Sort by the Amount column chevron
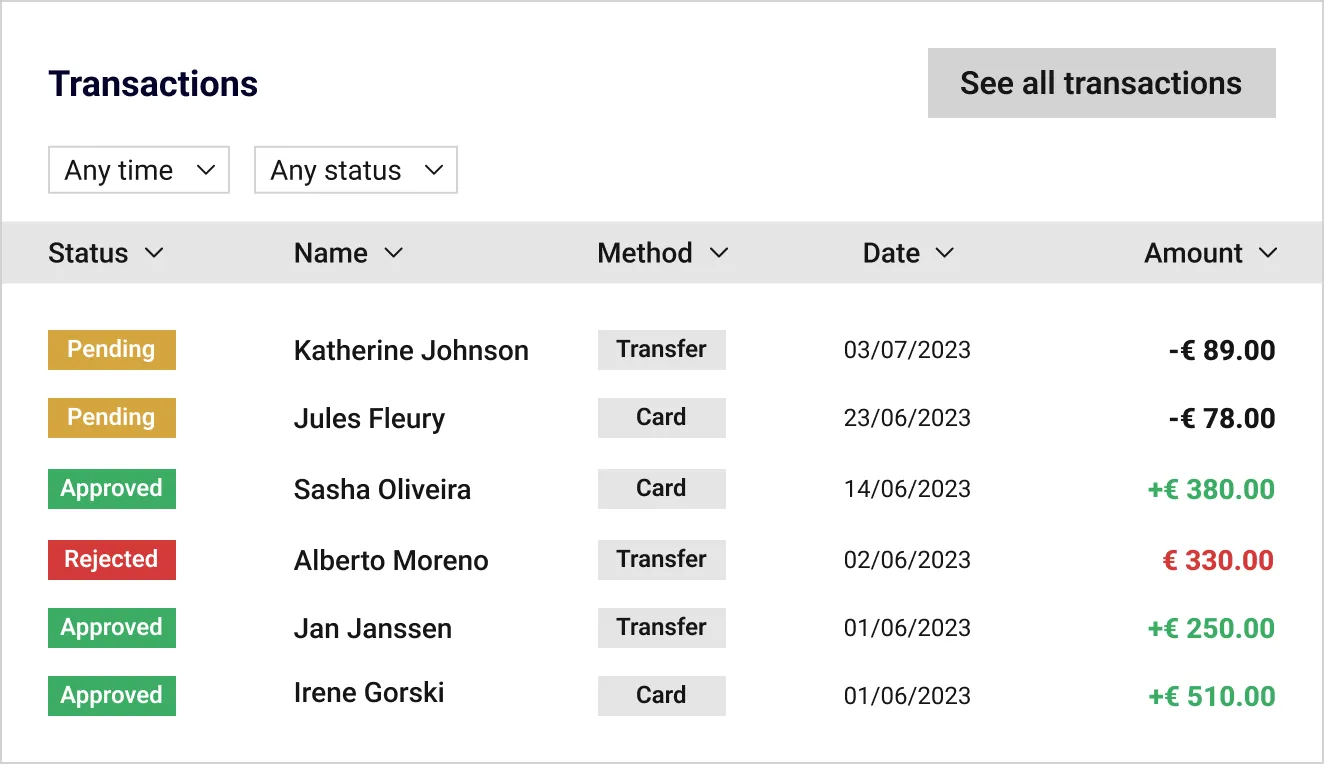The width and height of the screenshot is (1324, 764). tap(1268, 253)
